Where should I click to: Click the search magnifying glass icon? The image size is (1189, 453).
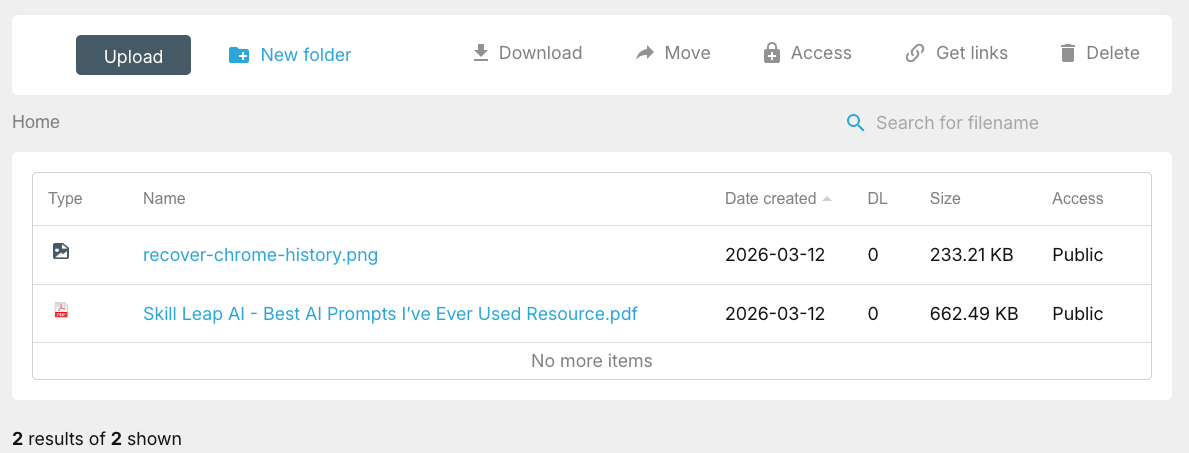[x=855, y=123]
